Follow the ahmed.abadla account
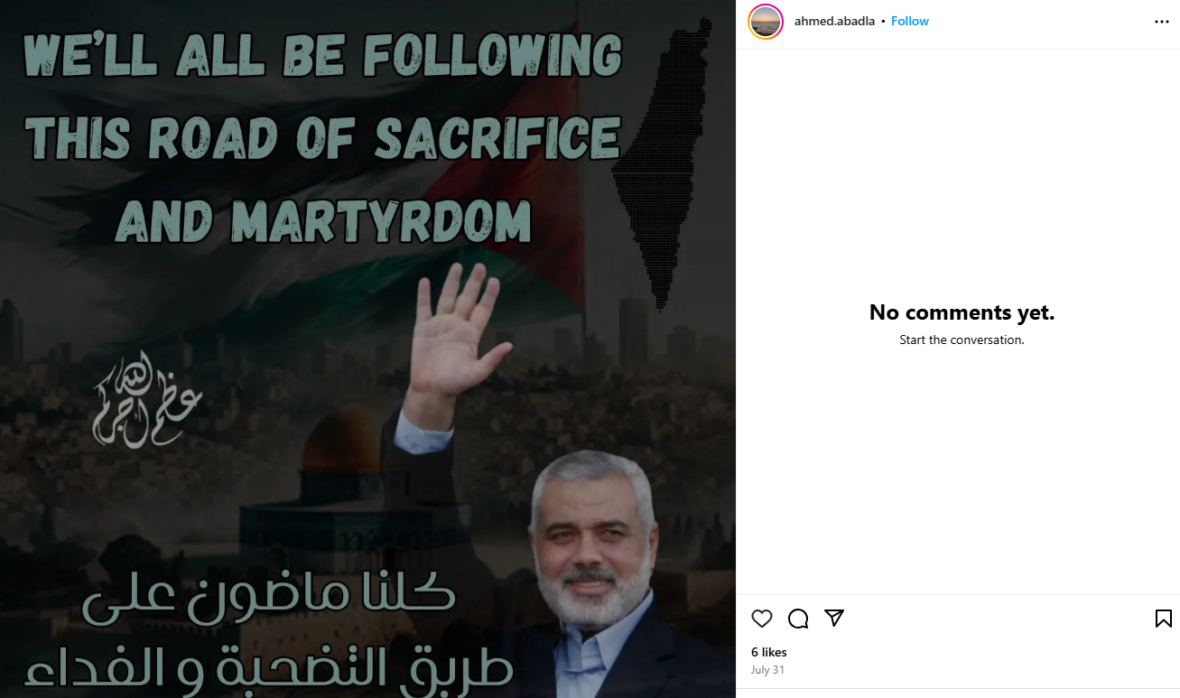 point(909,21)
